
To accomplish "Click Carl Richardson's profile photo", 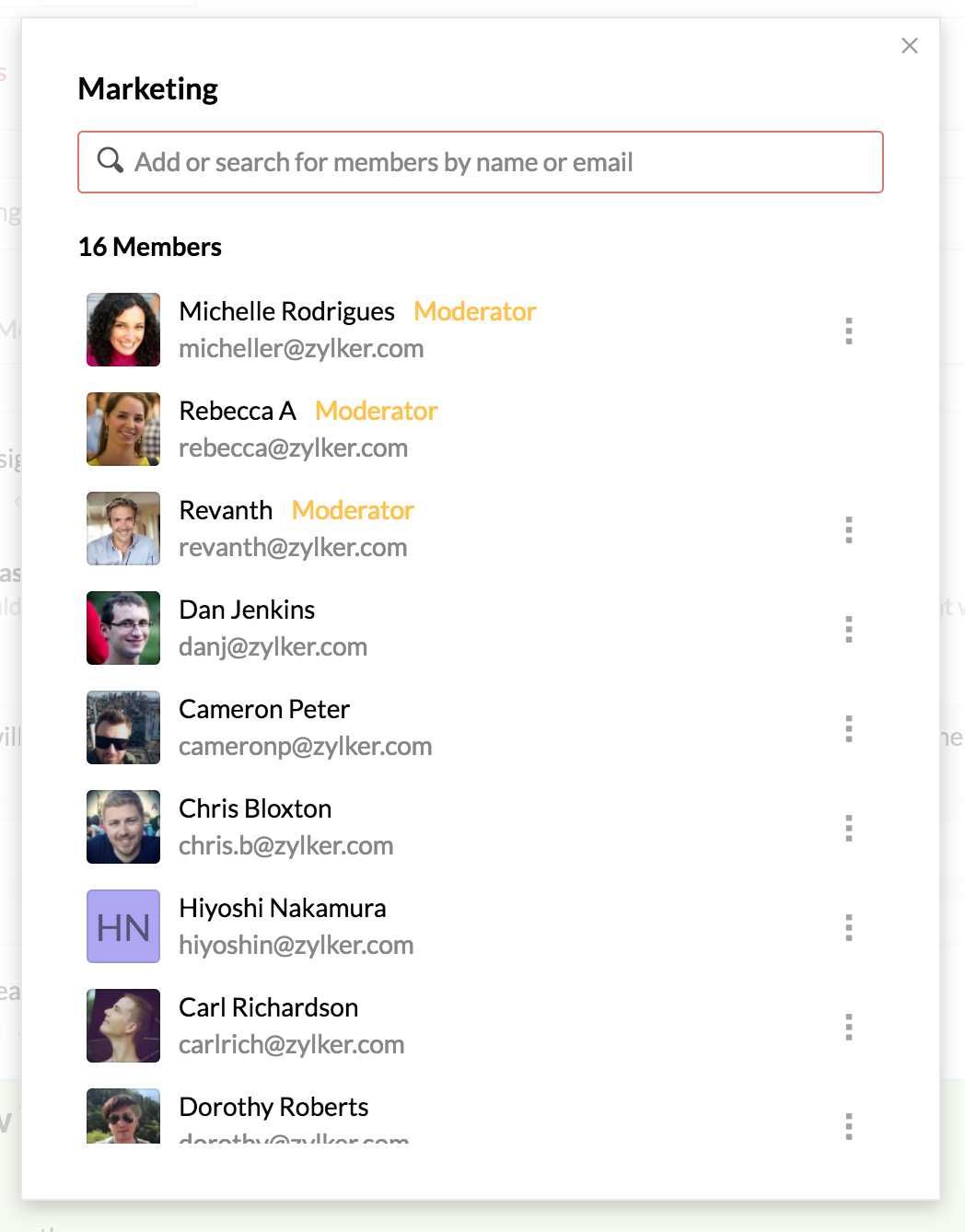I will 123,1026.
